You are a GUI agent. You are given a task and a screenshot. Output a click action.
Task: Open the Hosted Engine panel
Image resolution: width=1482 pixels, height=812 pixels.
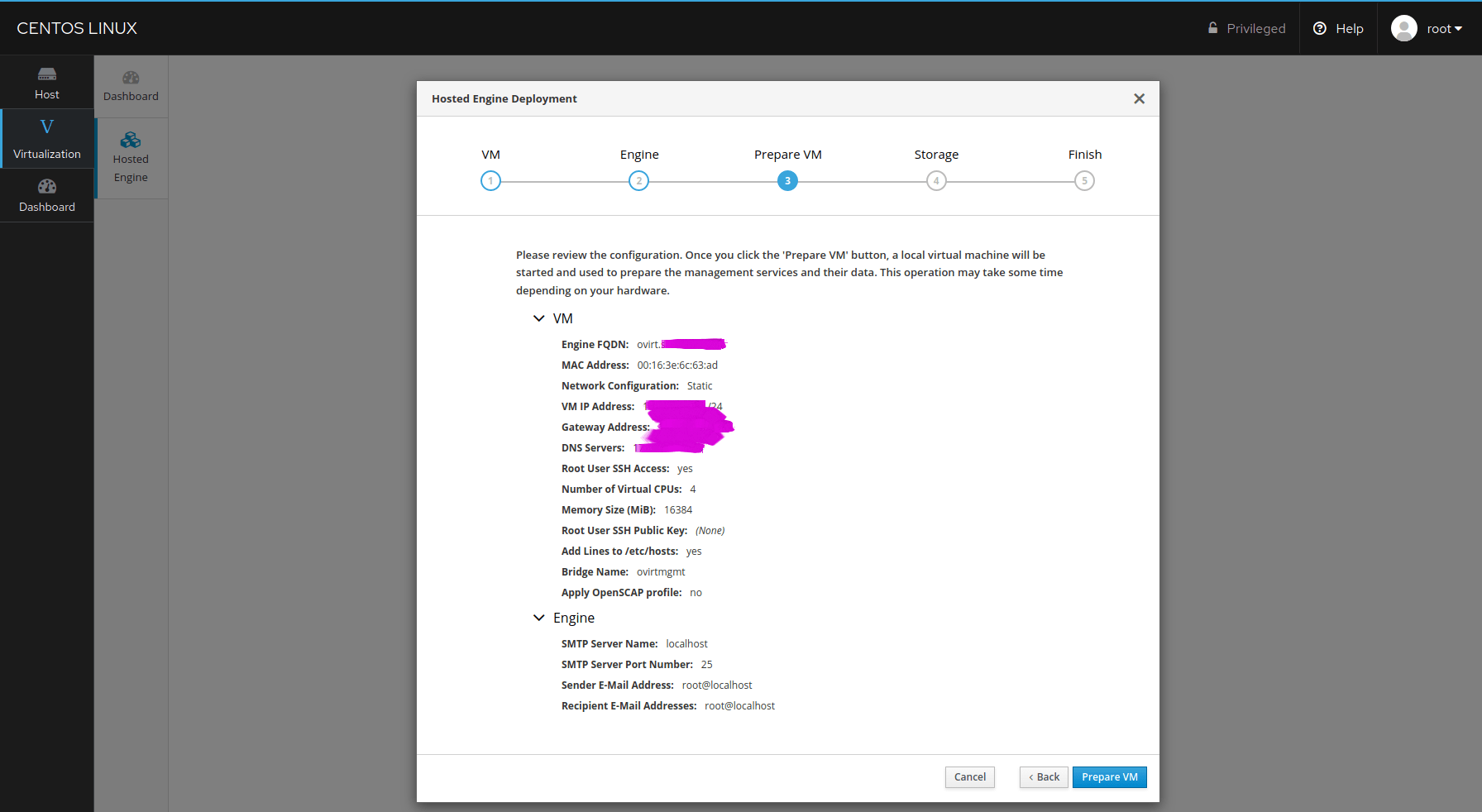point(130,157)
